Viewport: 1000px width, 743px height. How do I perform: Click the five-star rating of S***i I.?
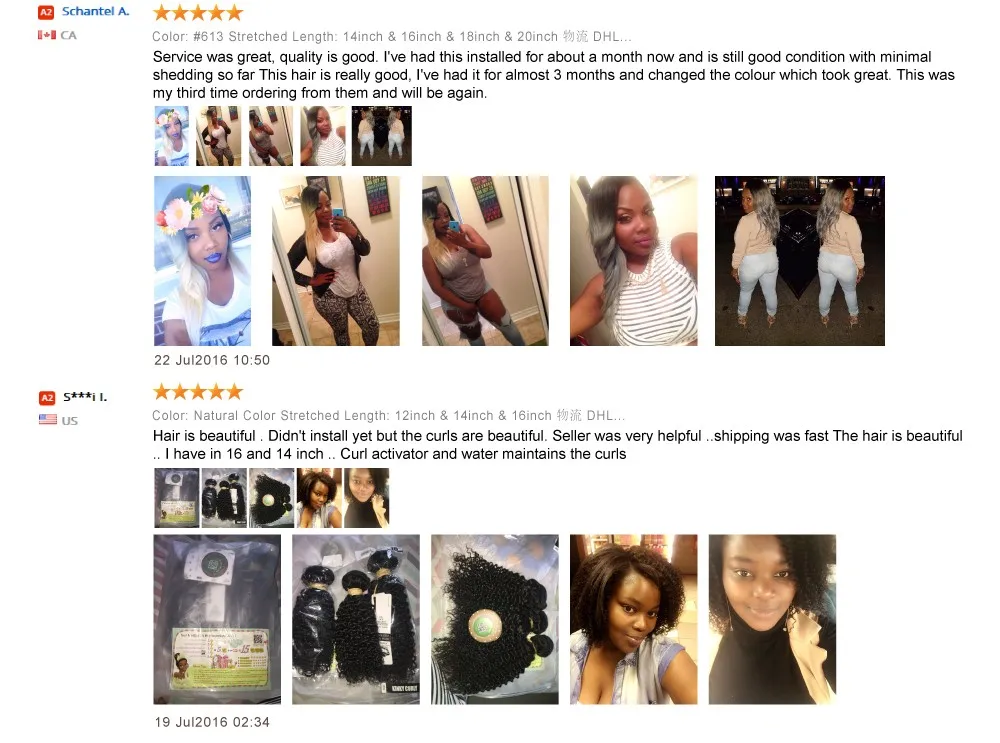click(198, 391)
